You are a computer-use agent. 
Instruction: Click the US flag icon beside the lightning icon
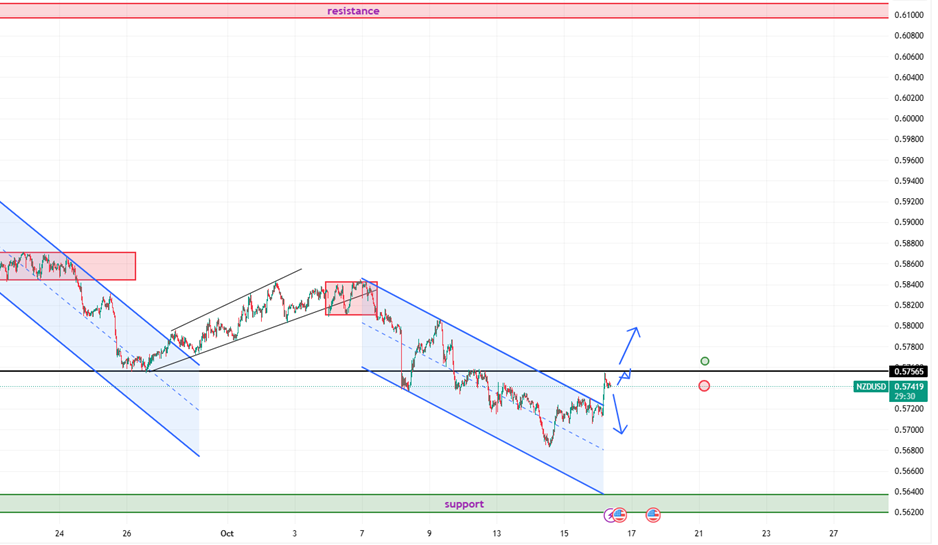point(620,515)
